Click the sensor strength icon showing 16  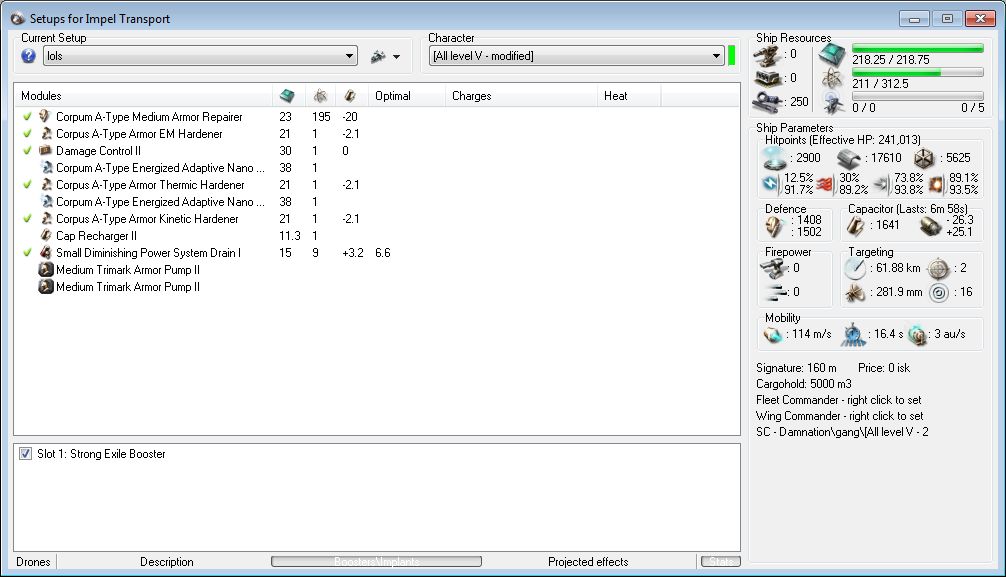point(939,293)
